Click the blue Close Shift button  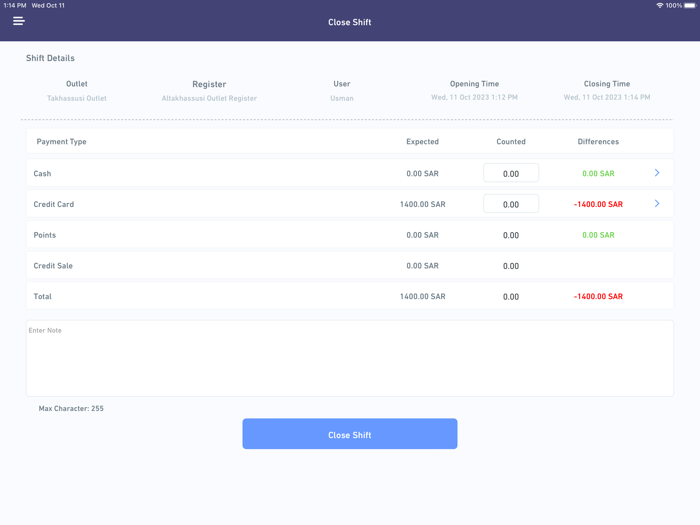coord(350,434)
